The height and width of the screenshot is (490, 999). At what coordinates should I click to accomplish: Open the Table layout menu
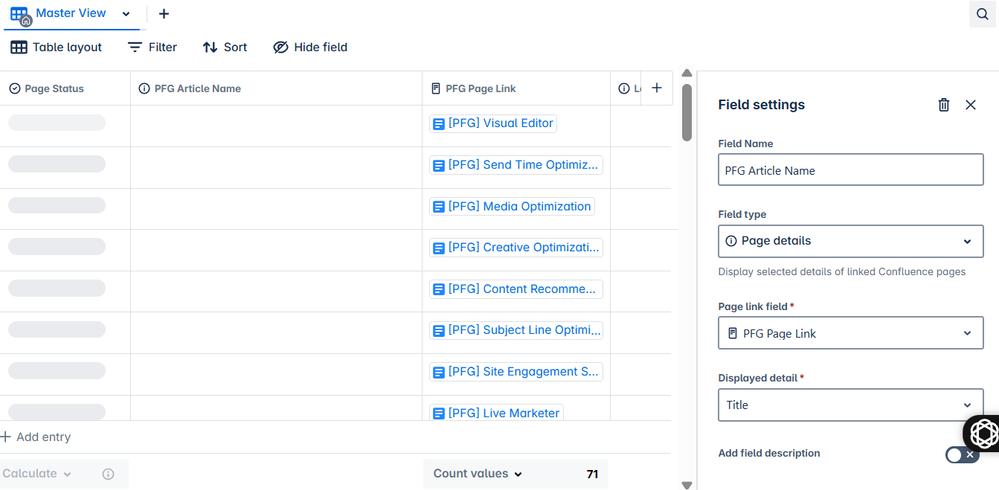57,47
